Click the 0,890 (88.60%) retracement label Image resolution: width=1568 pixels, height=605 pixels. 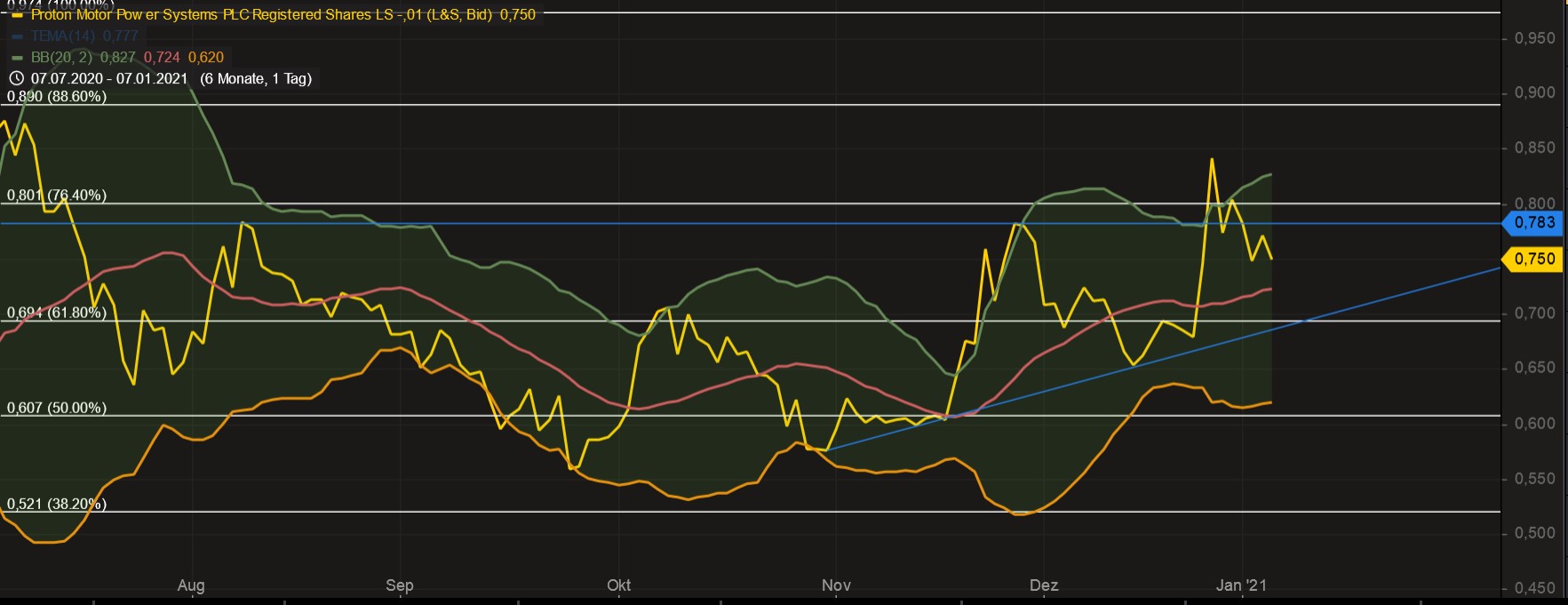tap(57, 96)
